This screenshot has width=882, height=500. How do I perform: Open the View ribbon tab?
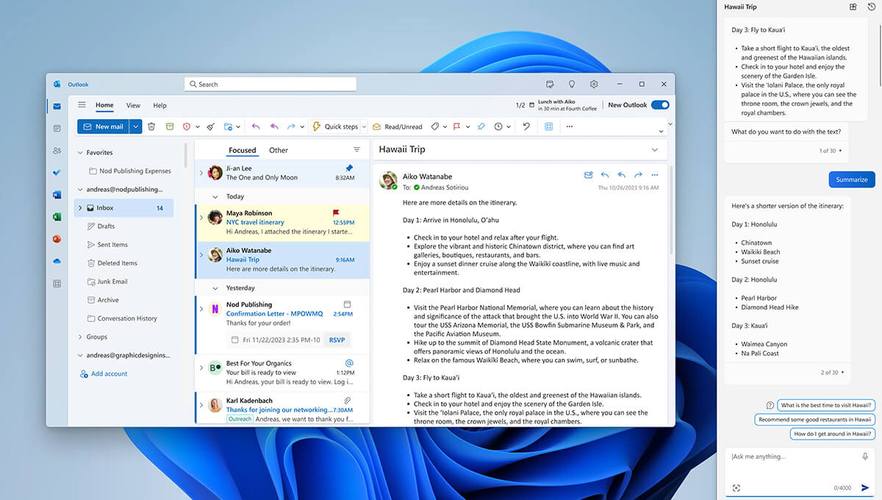tap(133, 105)
